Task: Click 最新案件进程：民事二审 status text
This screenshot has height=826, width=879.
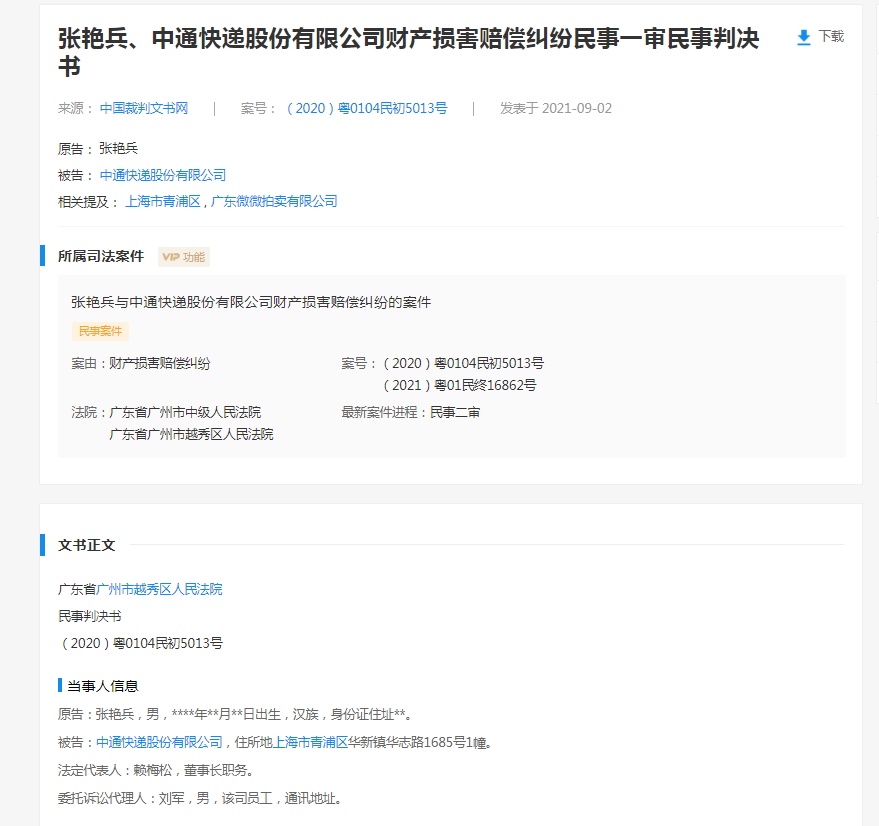Action: pos(411,413)
